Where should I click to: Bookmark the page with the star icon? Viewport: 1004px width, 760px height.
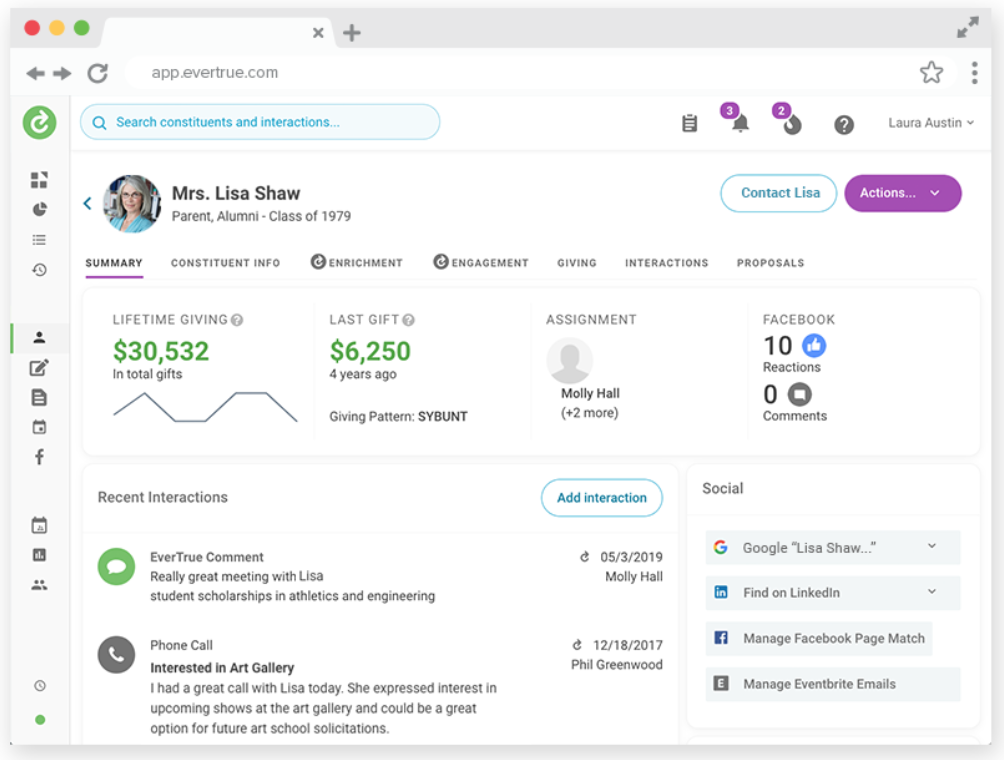coord(931,72)
